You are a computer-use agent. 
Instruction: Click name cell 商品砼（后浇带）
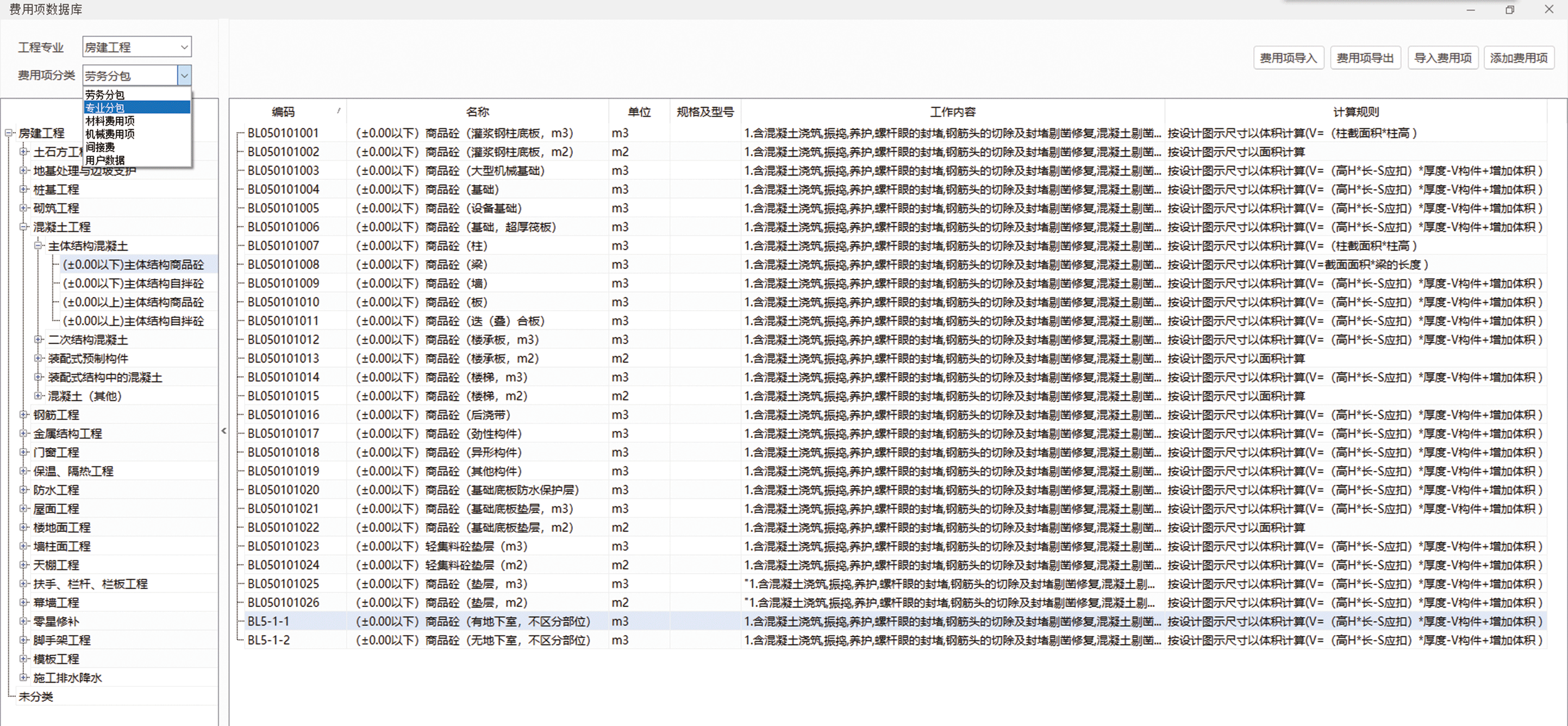click(478, 415)
